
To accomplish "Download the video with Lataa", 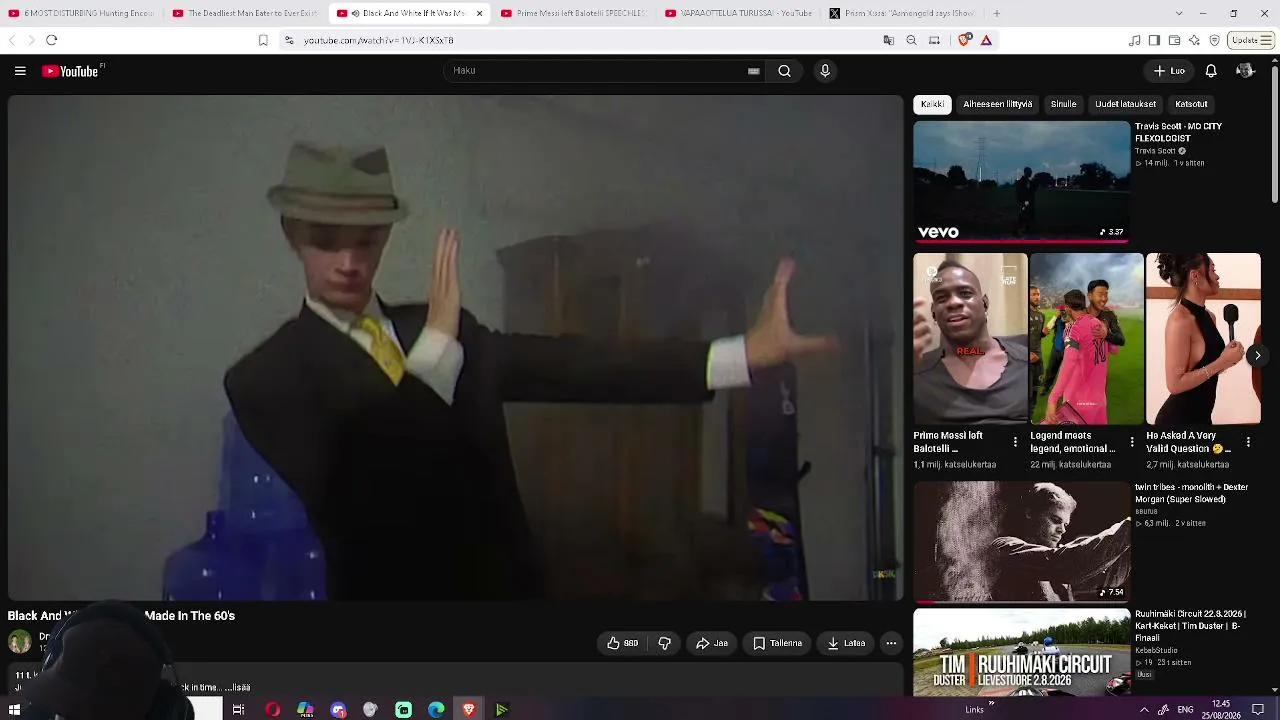I will (x=846, y=643).
